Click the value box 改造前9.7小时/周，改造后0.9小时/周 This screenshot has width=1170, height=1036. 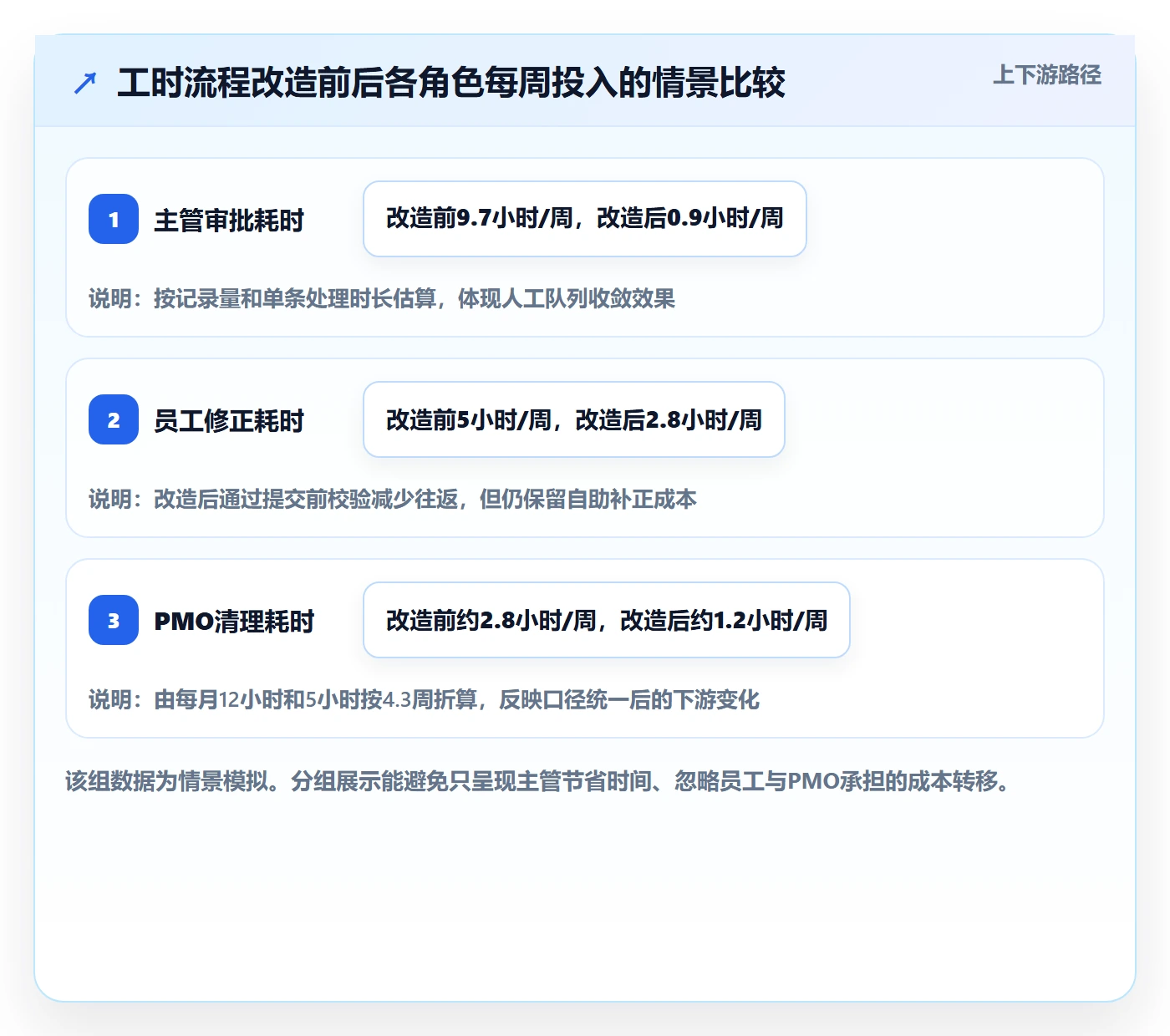click(x=585, y=219)
